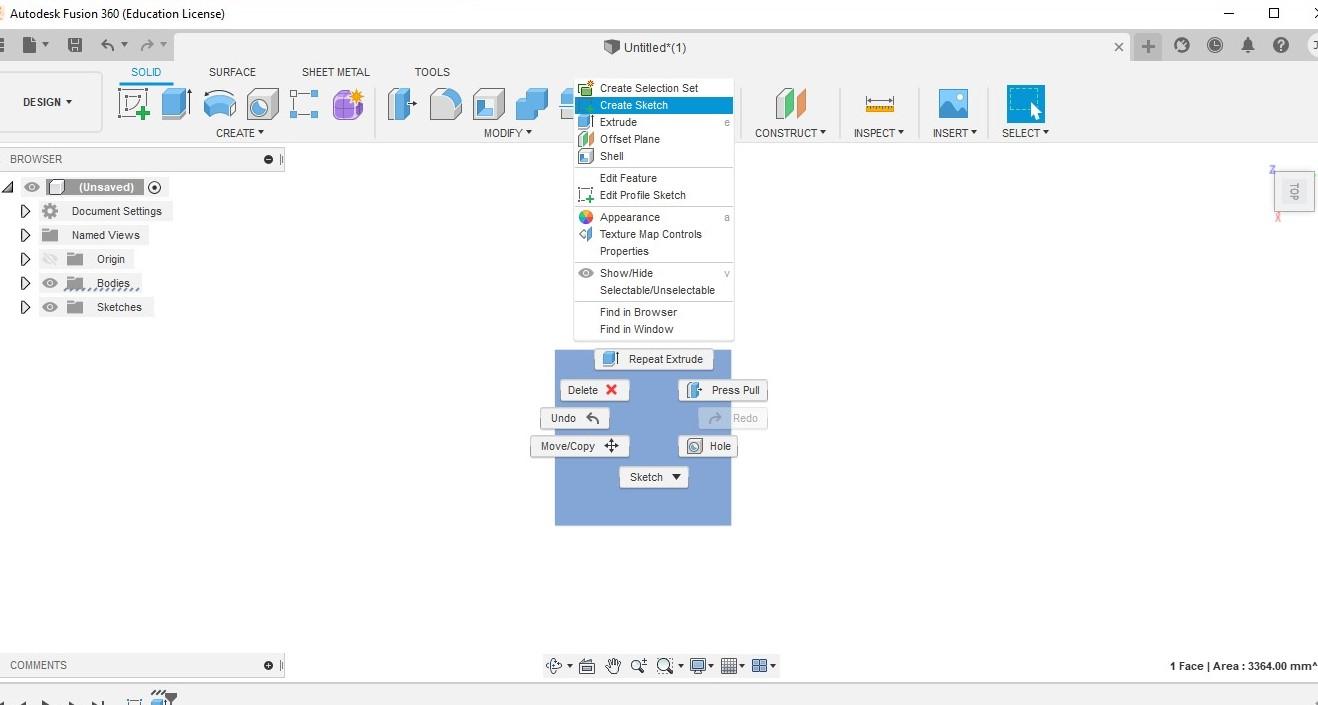This screenshot has height=705, width=1318.
Task: Select the Measure ruler icon under Inspect
Action: tap(879, 104)
